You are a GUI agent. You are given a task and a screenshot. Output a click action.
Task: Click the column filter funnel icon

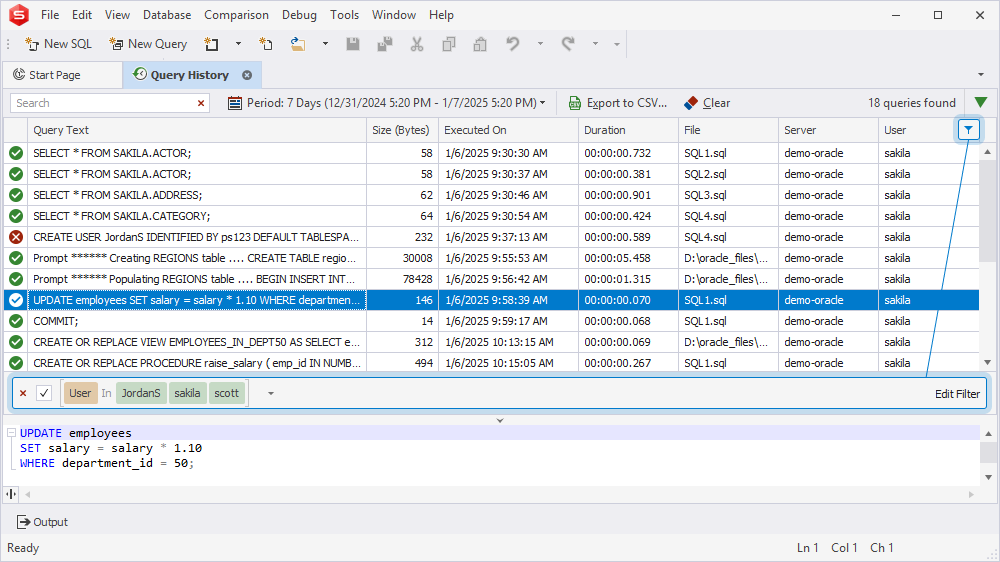(x=968, y=130)
